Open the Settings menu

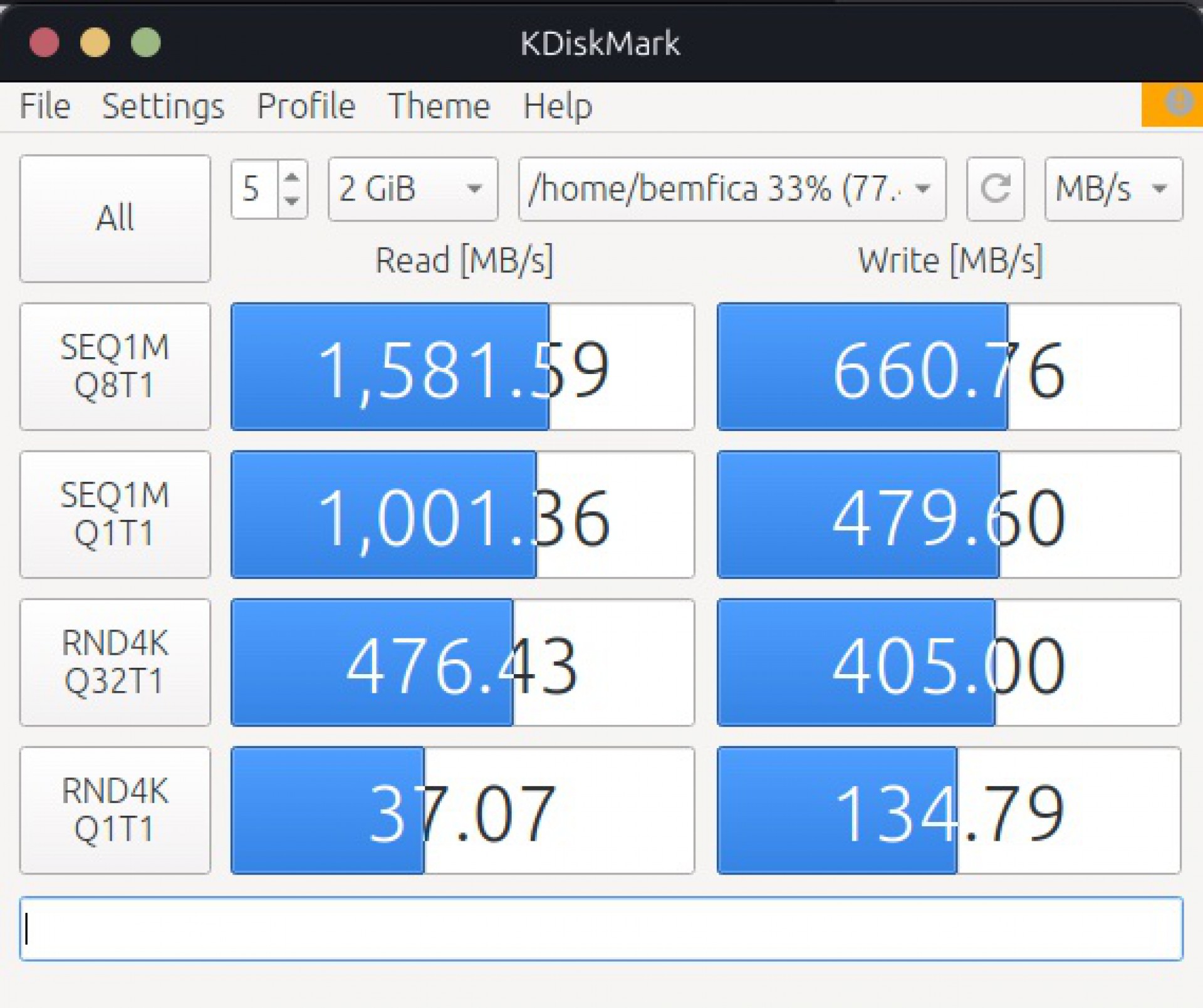(164, 105)
